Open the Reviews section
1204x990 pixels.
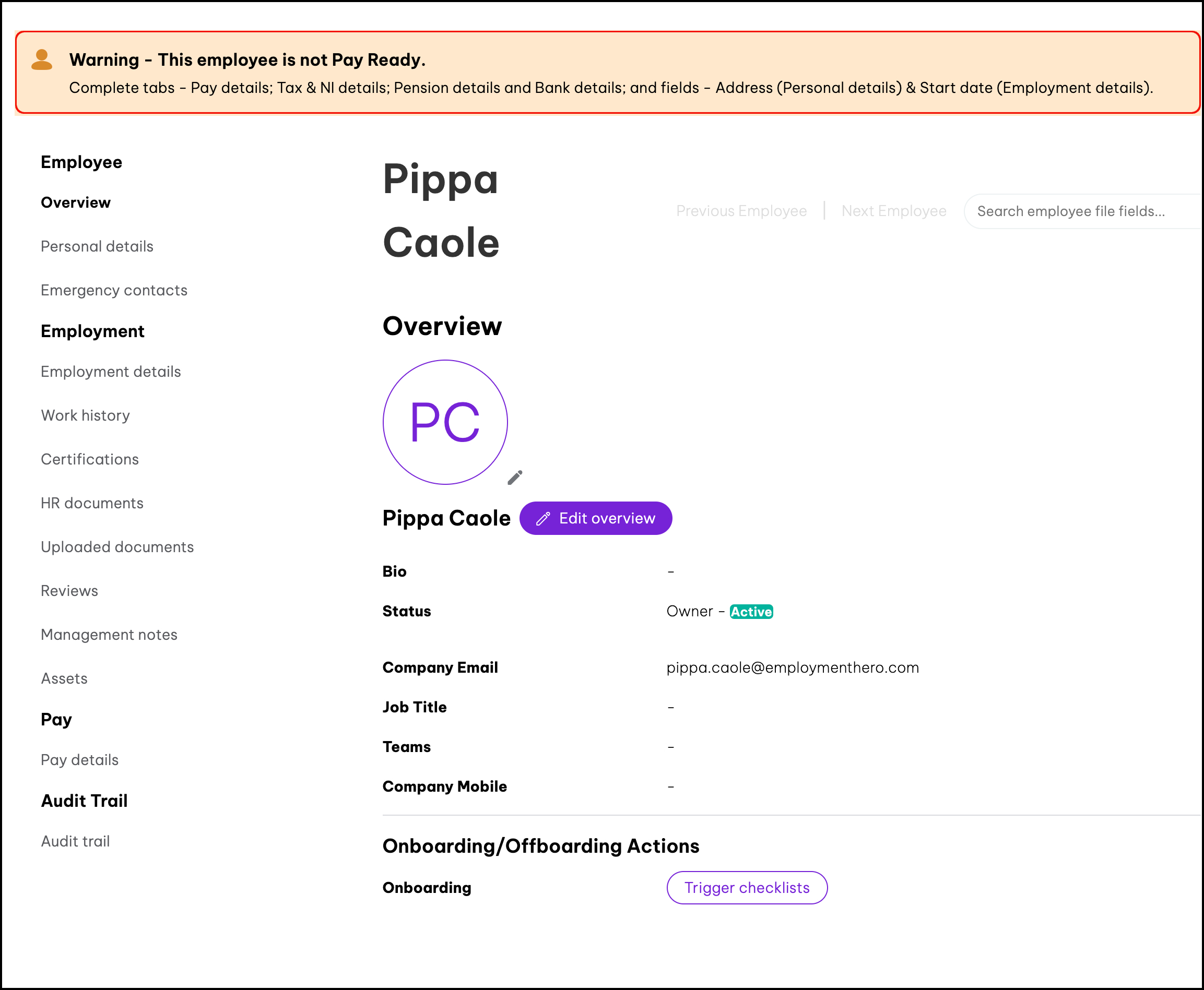click(69, 591)
